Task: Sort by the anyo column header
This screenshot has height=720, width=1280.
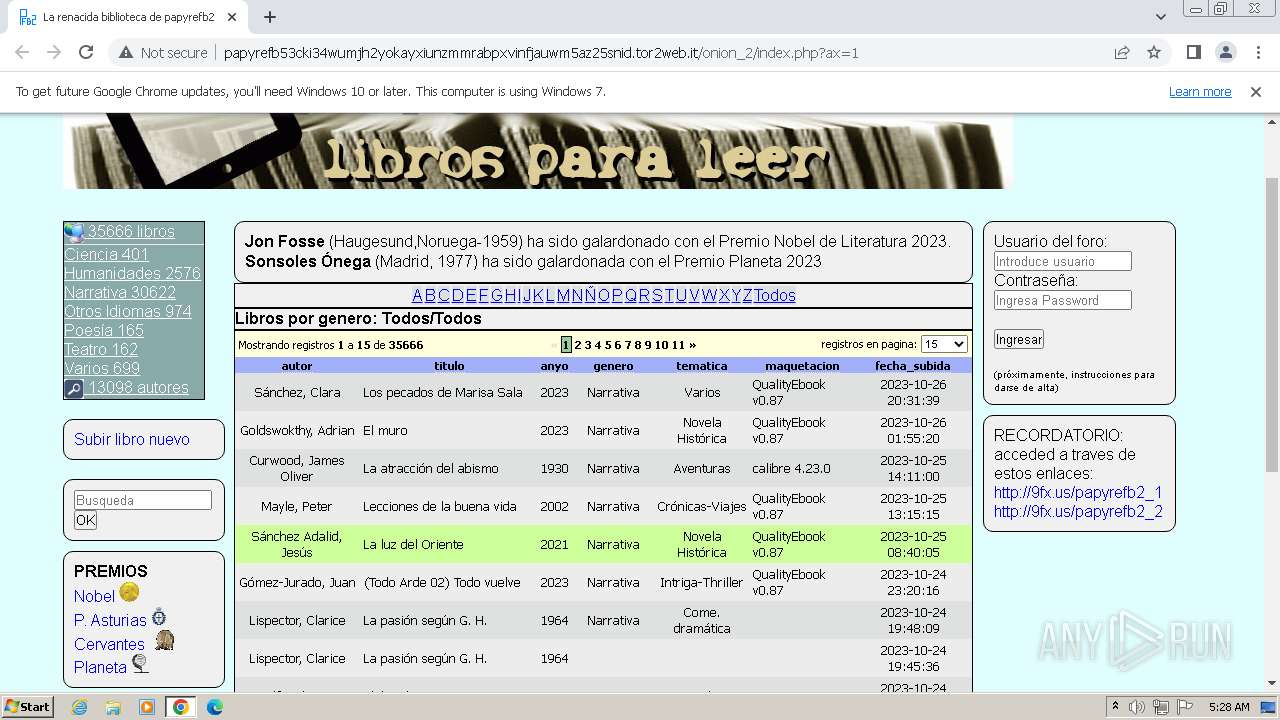Action: click(x=554, y=366)
